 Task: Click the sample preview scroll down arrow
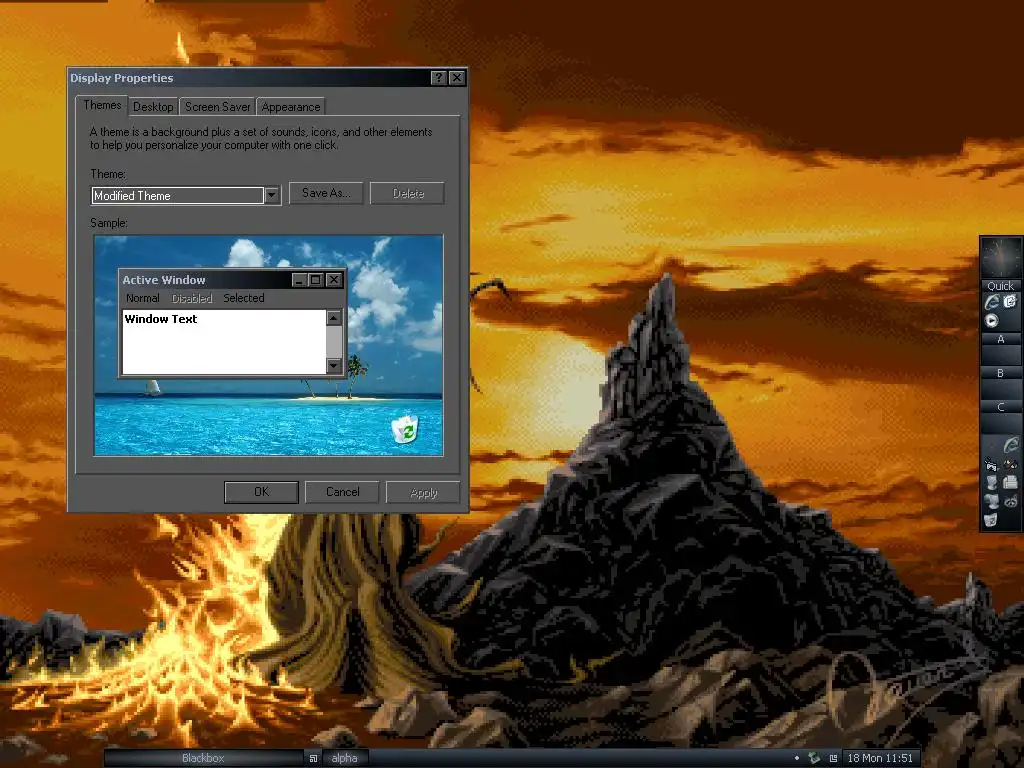pos(334,366)
